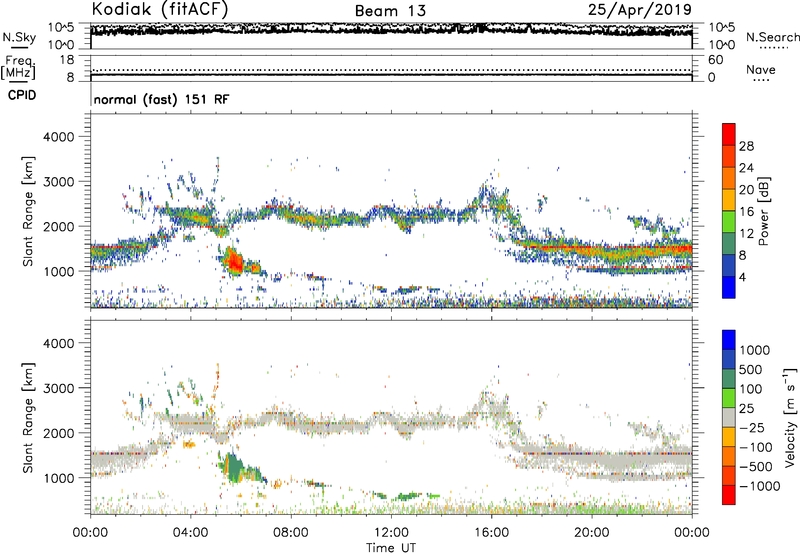Select the 'Beam 13' heading
This screenshot has height=554, width=800.
(390, 11)
